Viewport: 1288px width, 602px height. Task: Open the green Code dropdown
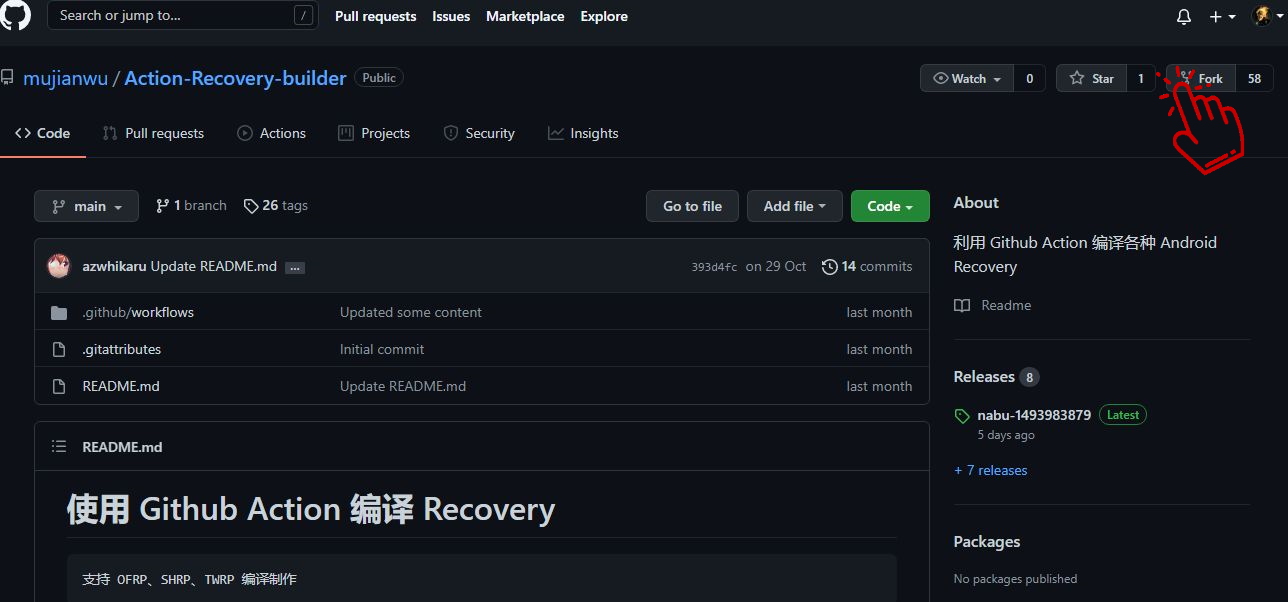[890, 206]
